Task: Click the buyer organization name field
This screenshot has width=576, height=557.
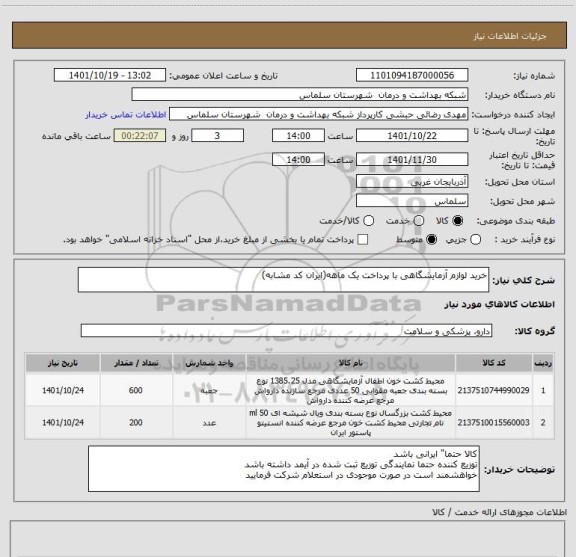Action: 300,95
